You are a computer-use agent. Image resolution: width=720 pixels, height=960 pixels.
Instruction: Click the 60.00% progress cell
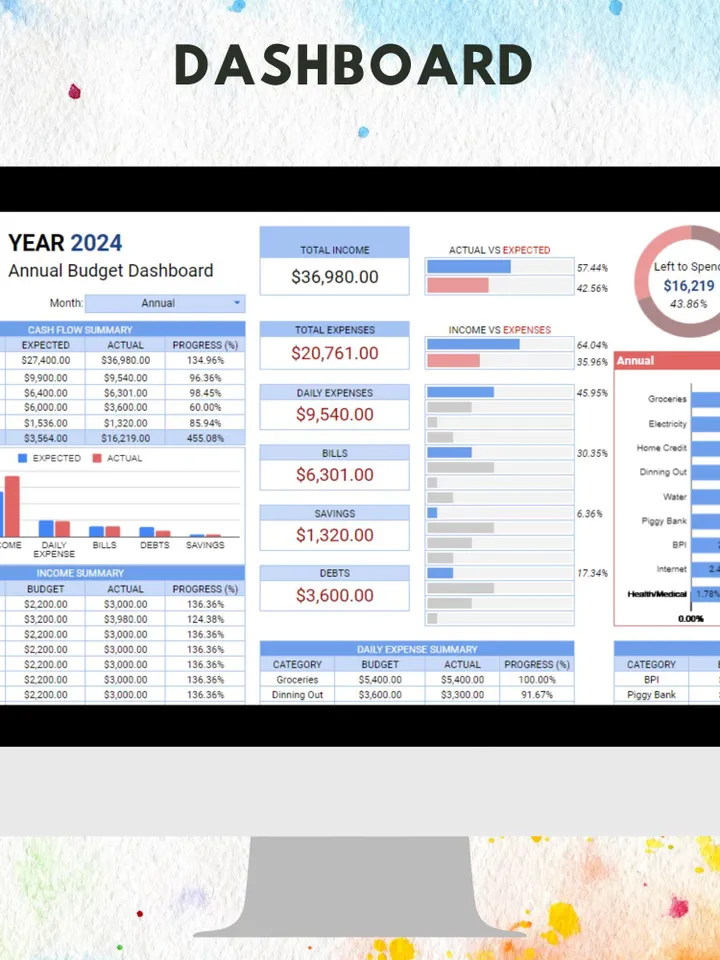[205, 407]
